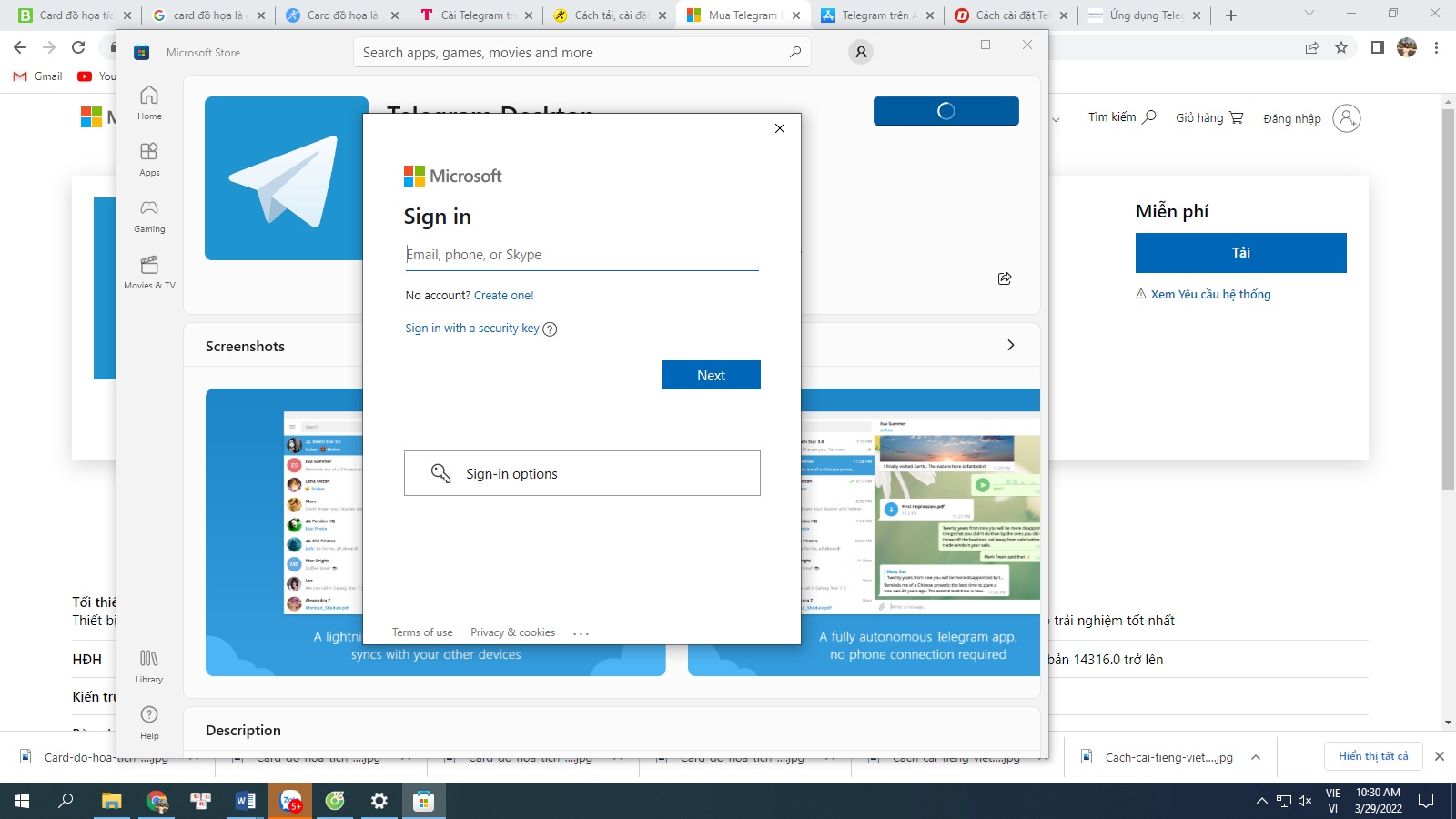This screenshot has height=819, width=1456.
Task: Expand options for Cach-cai-tieng-viet download
Action: (x=1256, y=757)
